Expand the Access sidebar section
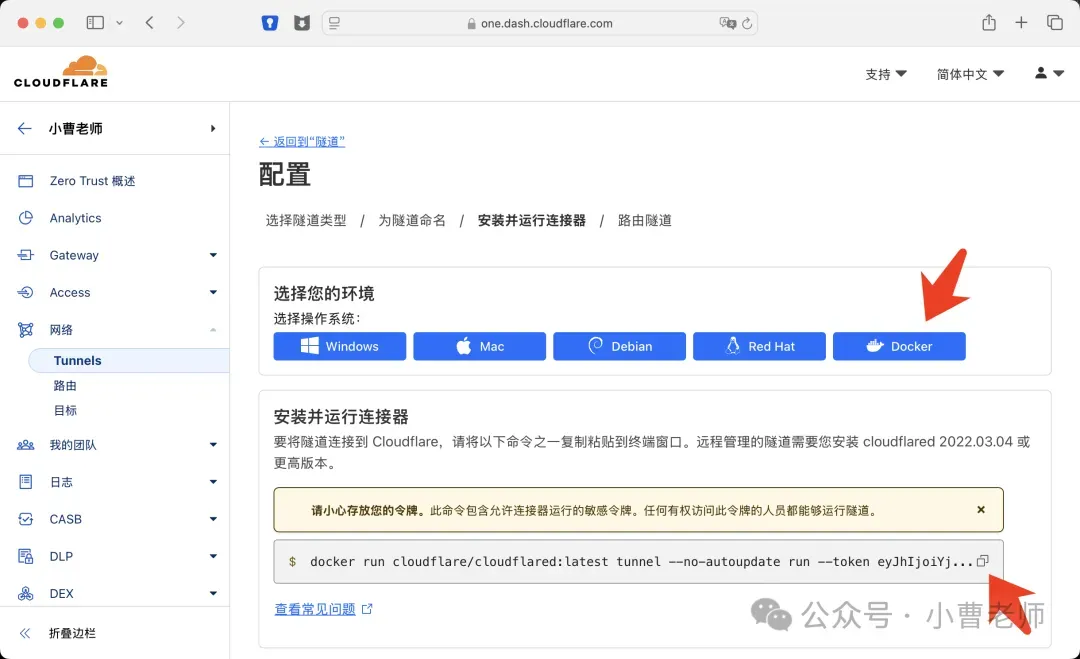The image size is (1080, 659). [x=70, y=292]
